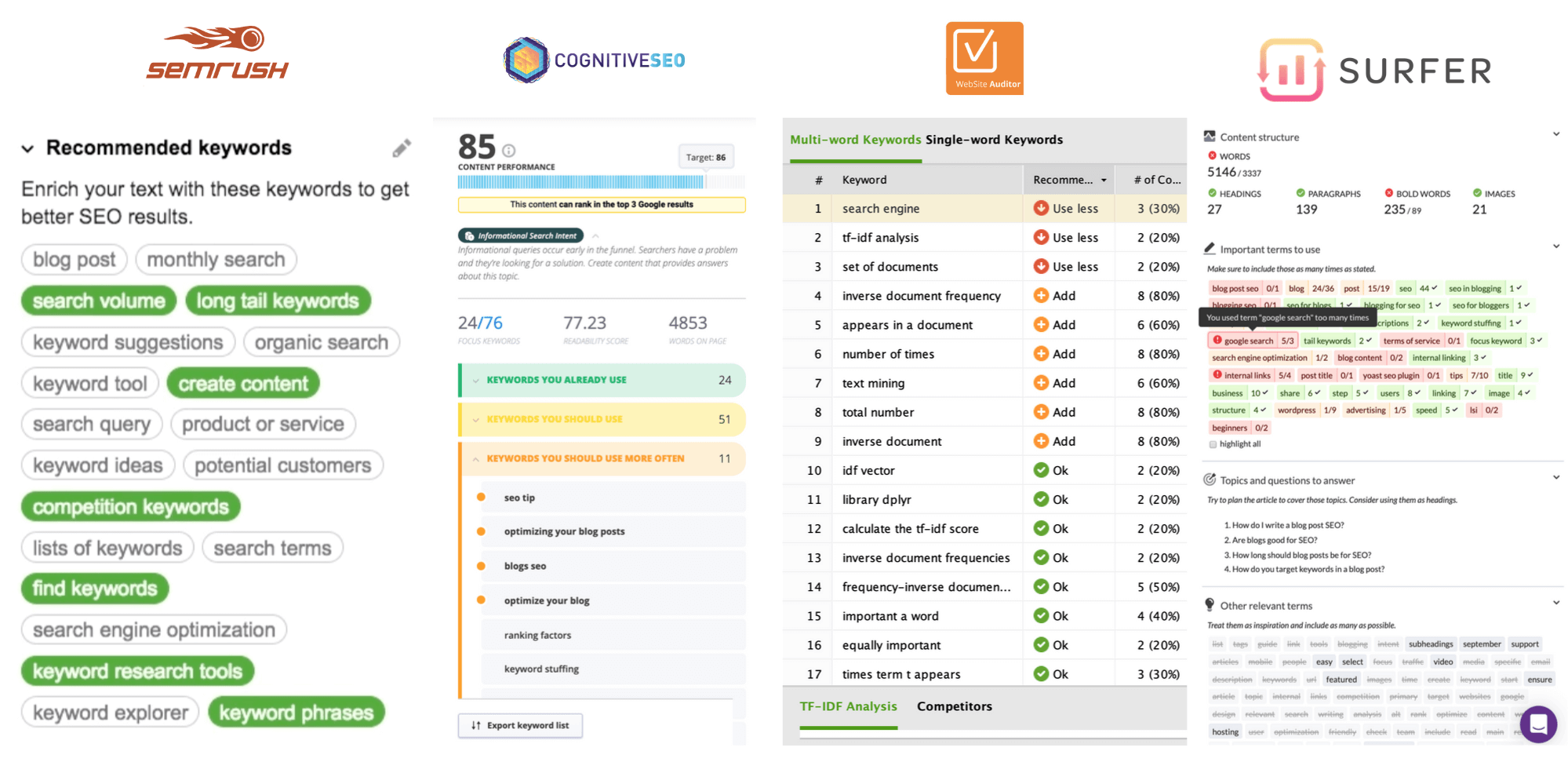Click the Surfer logo icon
This screenshot has width=1568, height=784.
(x=1291, y=70)
